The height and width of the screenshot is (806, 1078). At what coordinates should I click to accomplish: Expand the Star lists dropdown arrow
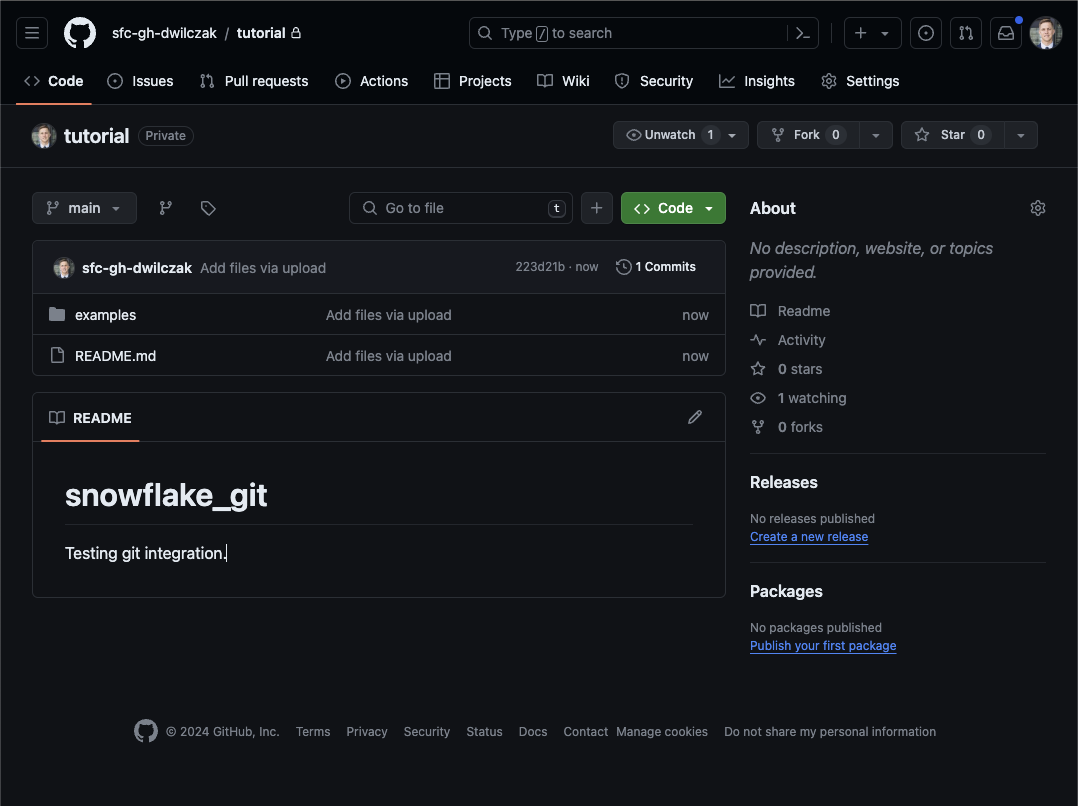(1021, 135)
